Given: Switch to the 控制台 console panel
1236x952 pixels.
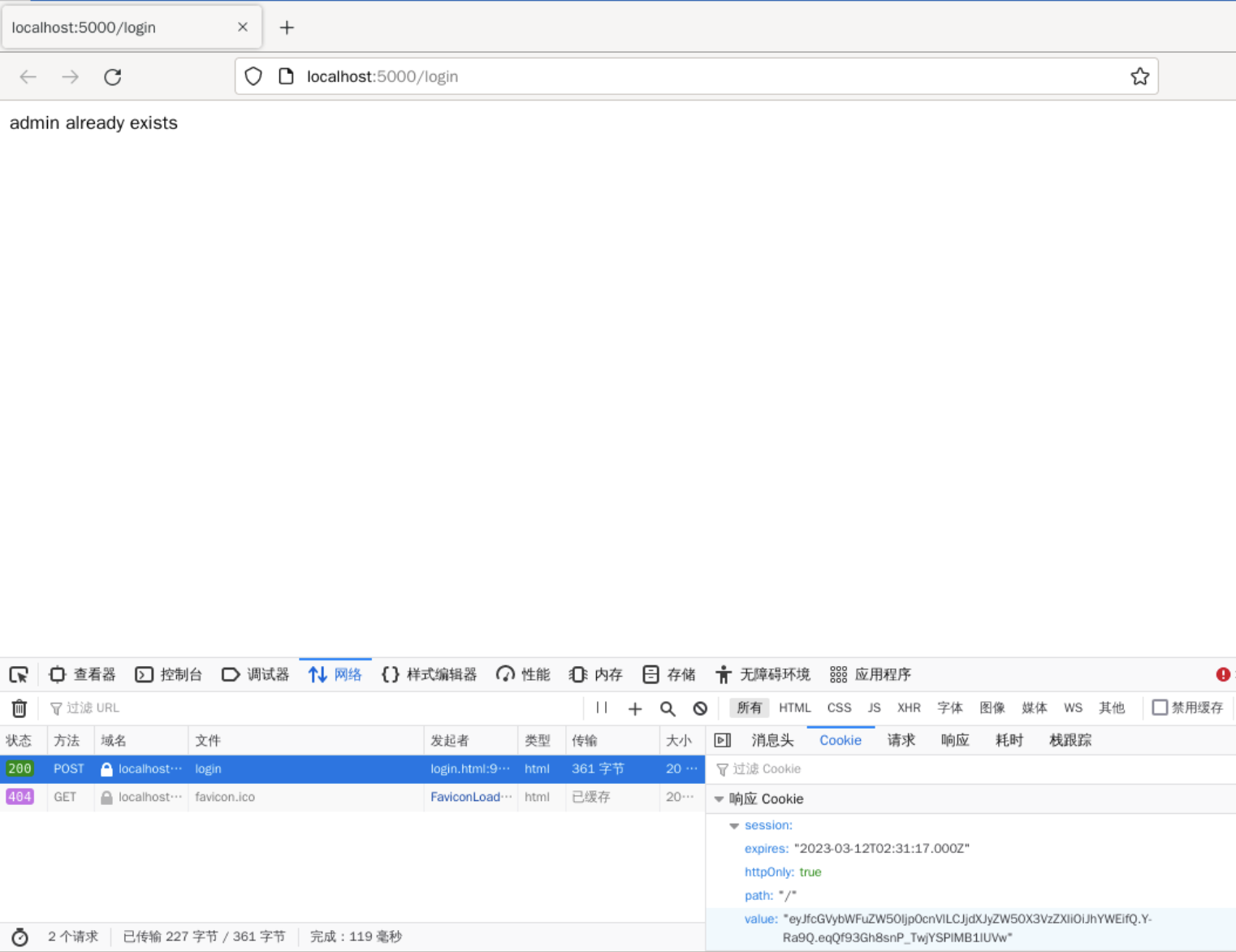Looking at the screenshot, I should pos(169,674).
